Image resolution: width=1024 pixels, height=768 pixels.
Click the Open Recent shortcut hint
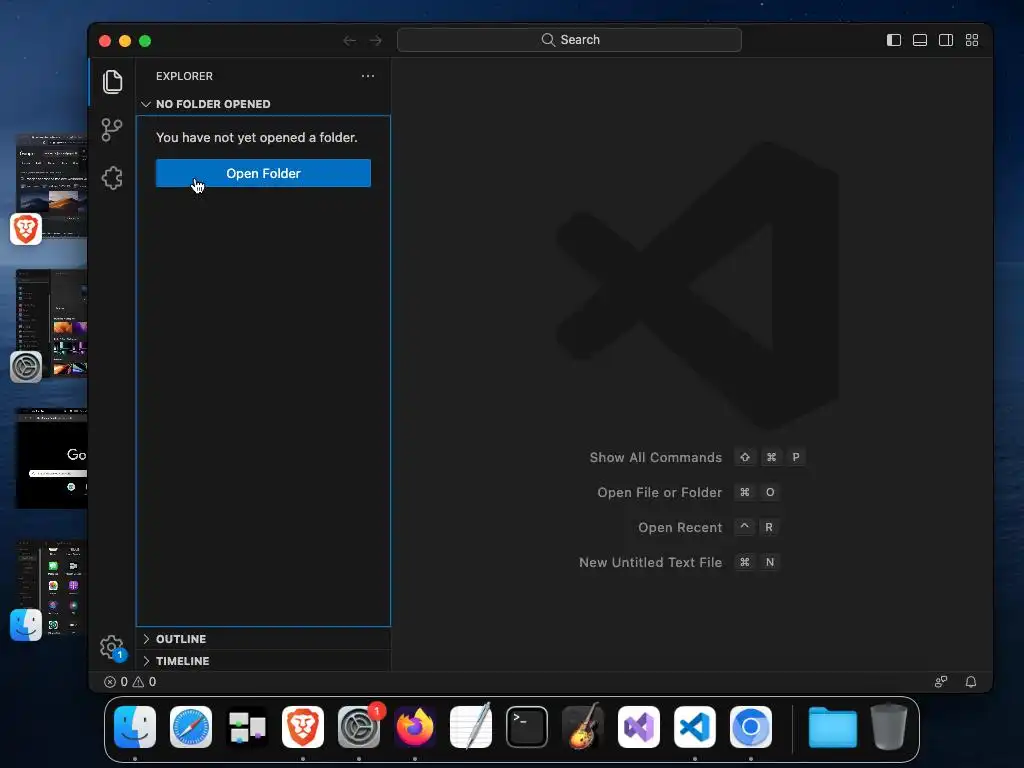(x=709, y=527)
